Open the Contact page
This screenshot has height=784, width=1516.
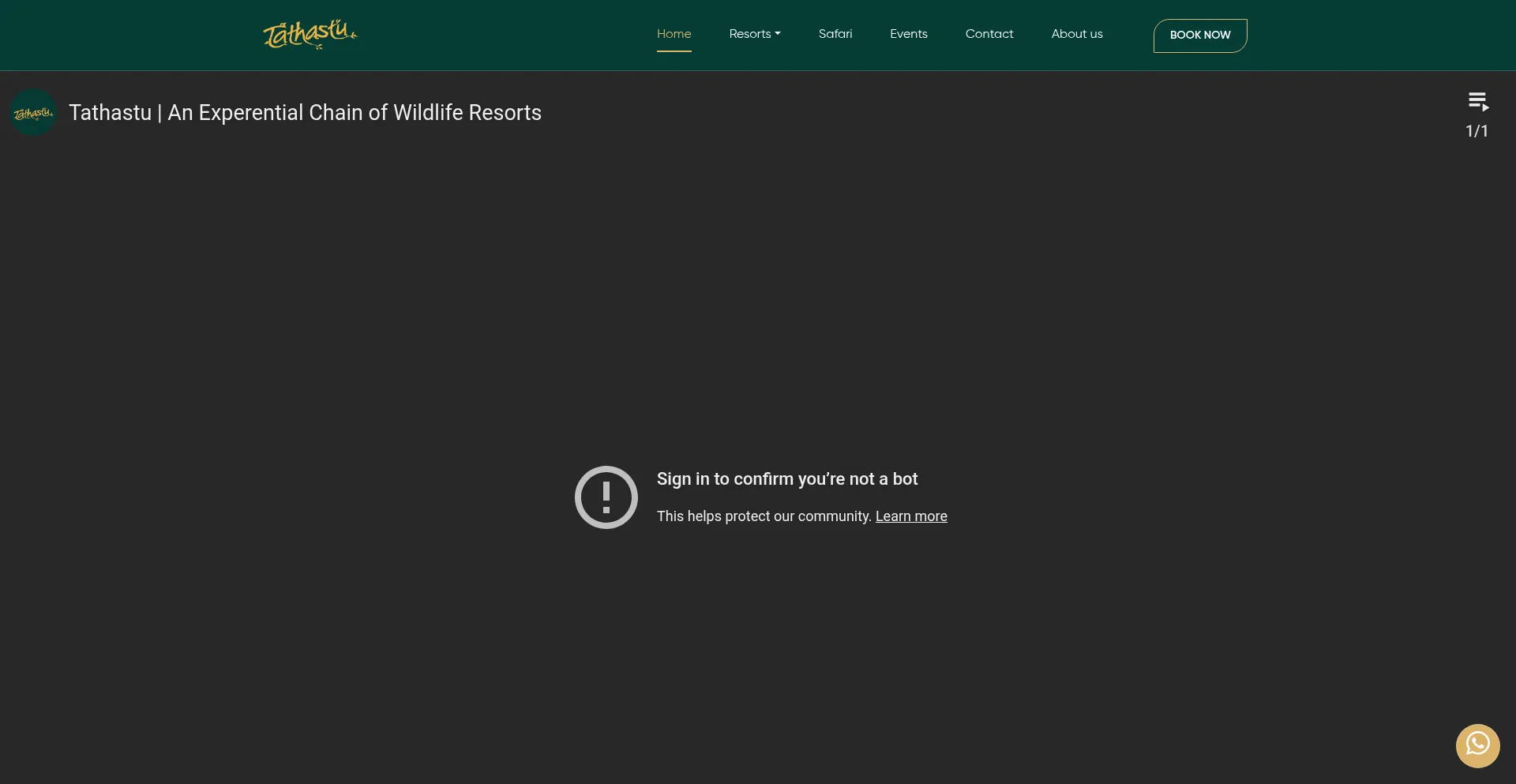[x=989, y=34]
